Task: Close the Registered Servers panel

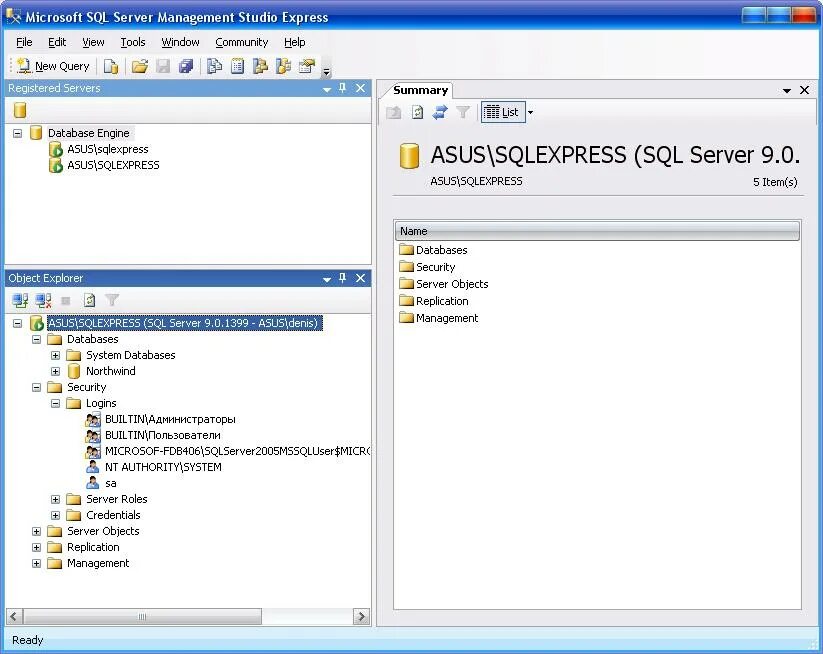Action: (x=360, y=88)
